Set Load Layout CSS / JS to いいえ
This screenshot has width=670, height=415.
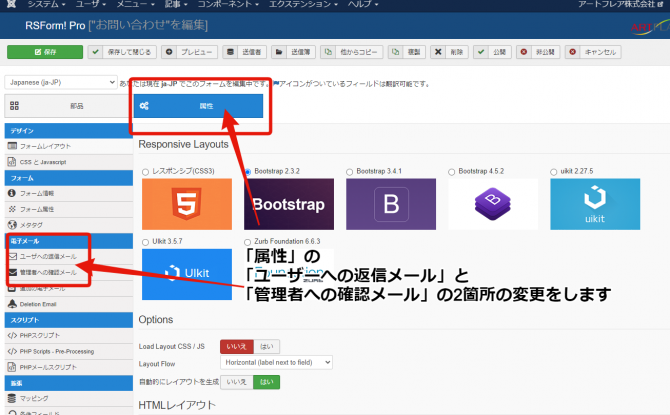point(237,347)
